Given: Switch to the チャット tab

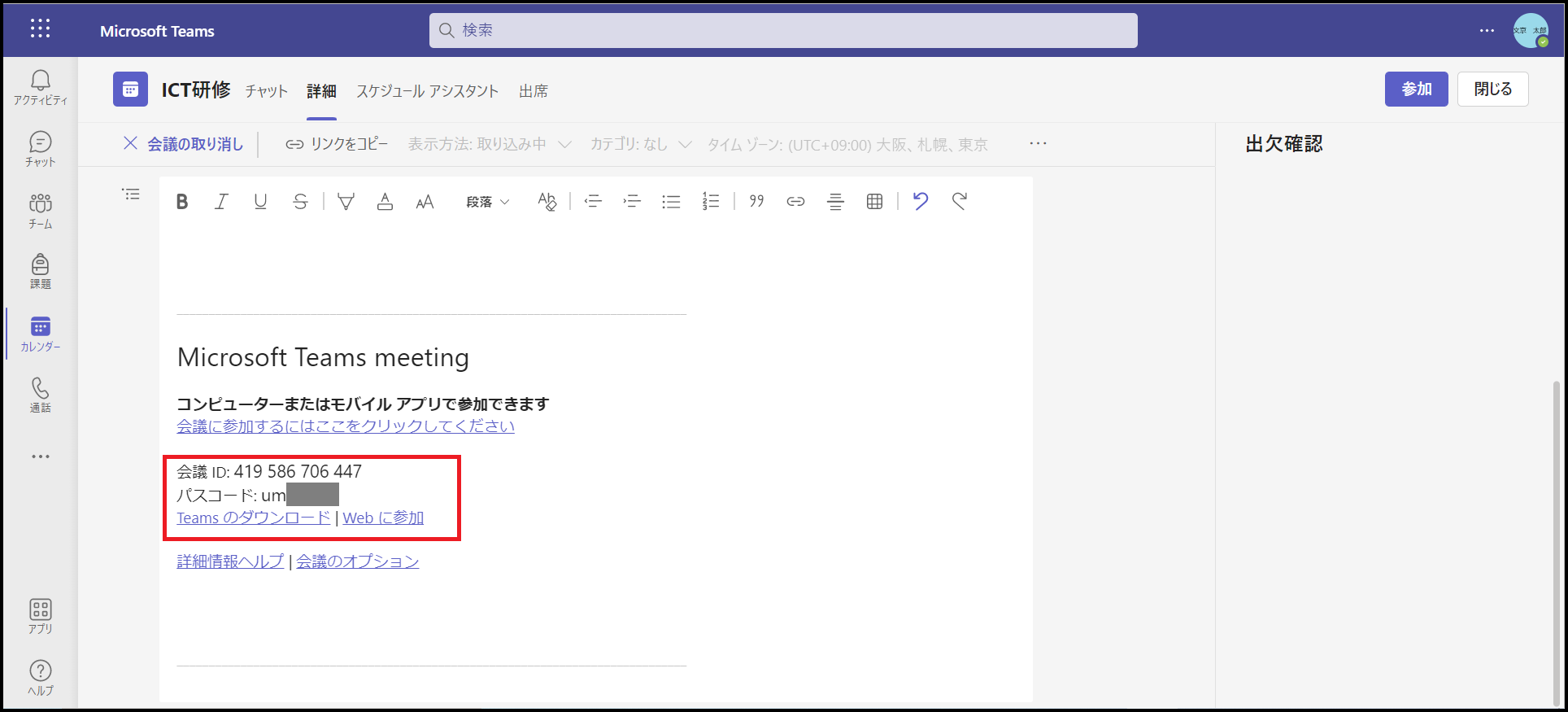Looking at the screenshot, I should click(267, 91).
